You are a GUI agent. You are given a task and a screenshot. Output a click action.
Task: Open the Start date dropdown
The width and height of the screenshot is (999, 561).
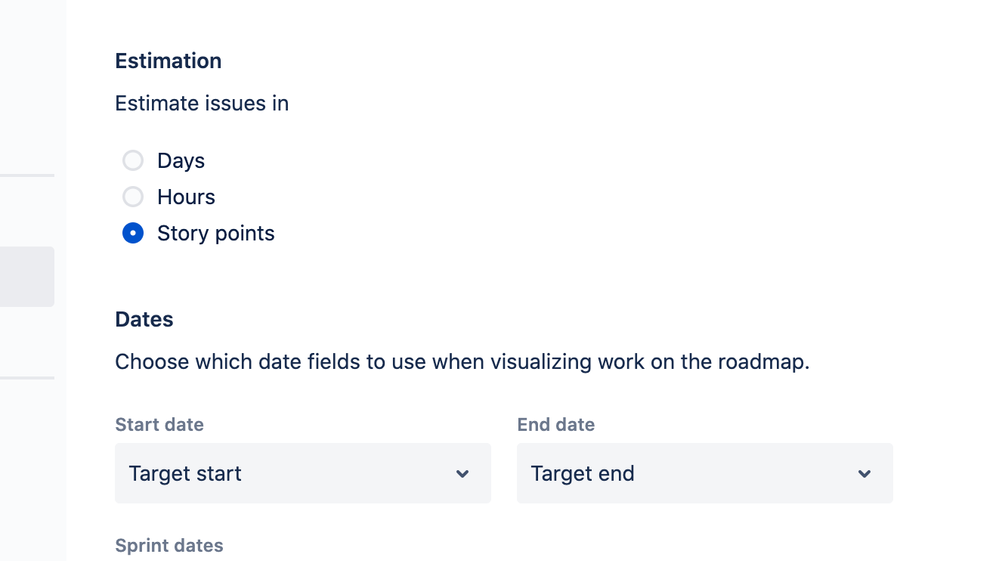pos(302,473)
